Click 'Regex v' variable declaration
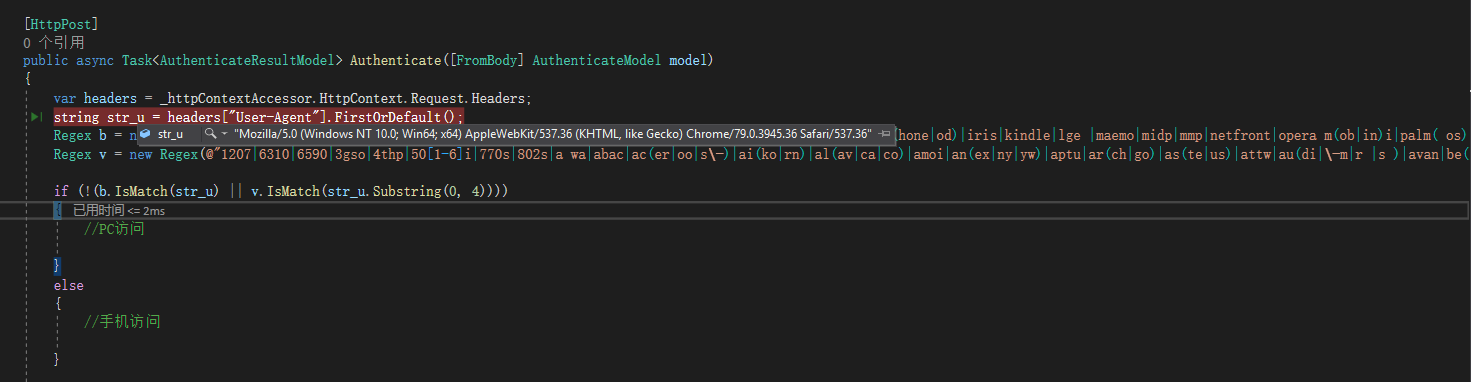Image resolution: width=1471 pixels, height=382 pixels. (x=81, y=154)
